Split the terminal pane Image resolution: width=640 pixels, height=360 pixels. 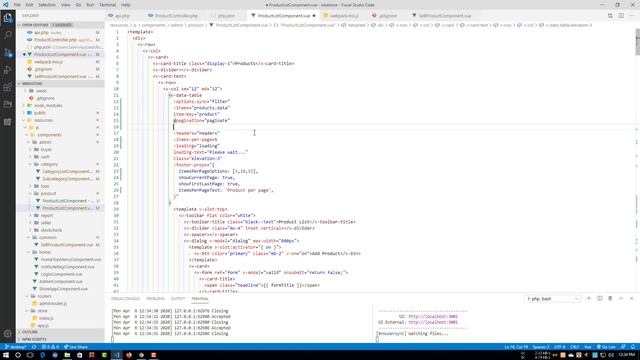pos(600,298)
